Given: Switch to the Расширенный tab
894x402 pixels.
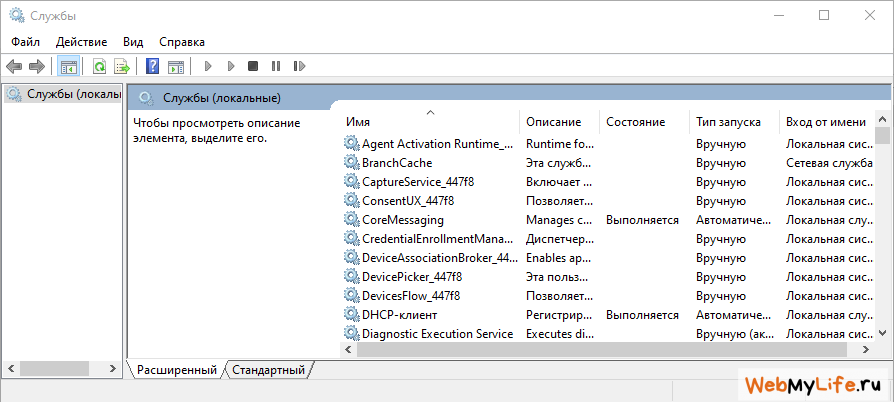Looking at the screenshot, I should point(176,370).
